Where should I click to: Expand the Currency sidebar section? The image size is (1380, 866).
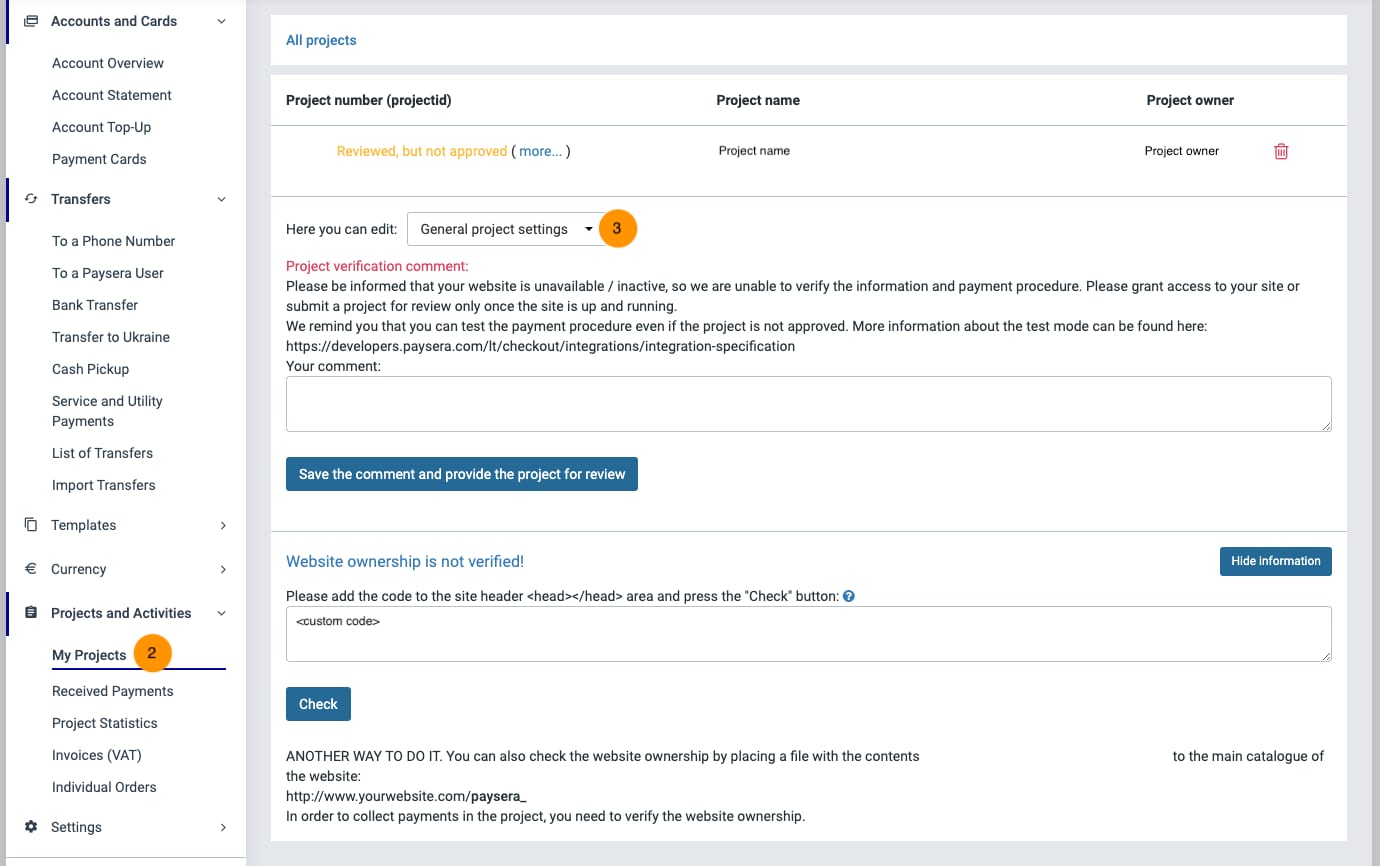(x=223, y=569)
